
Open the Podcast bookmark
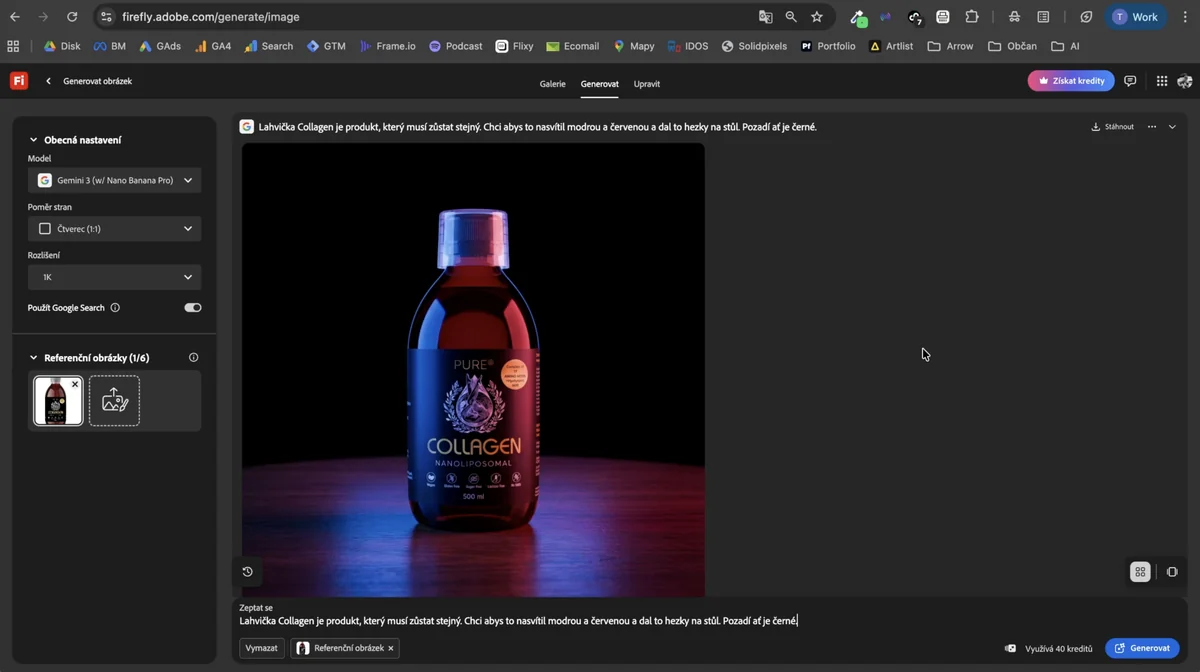pyautogui.click(x=455, y=46)
